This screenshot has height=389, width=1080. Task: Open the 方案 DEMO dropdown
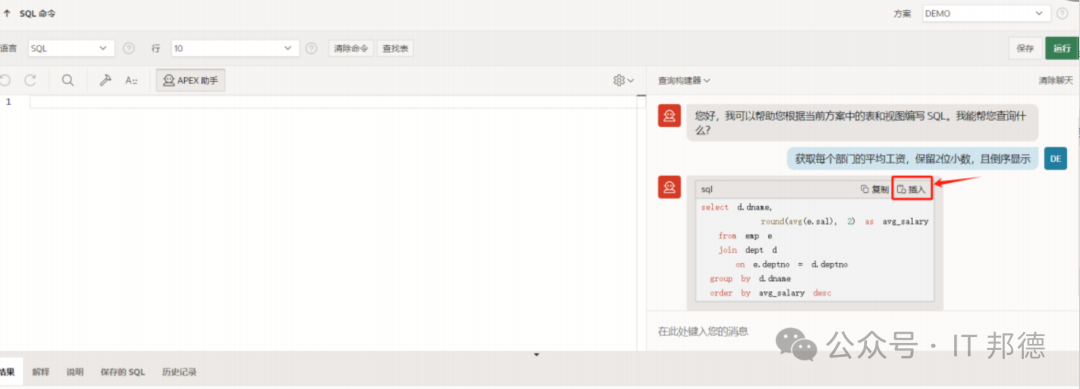click(986, 13)
